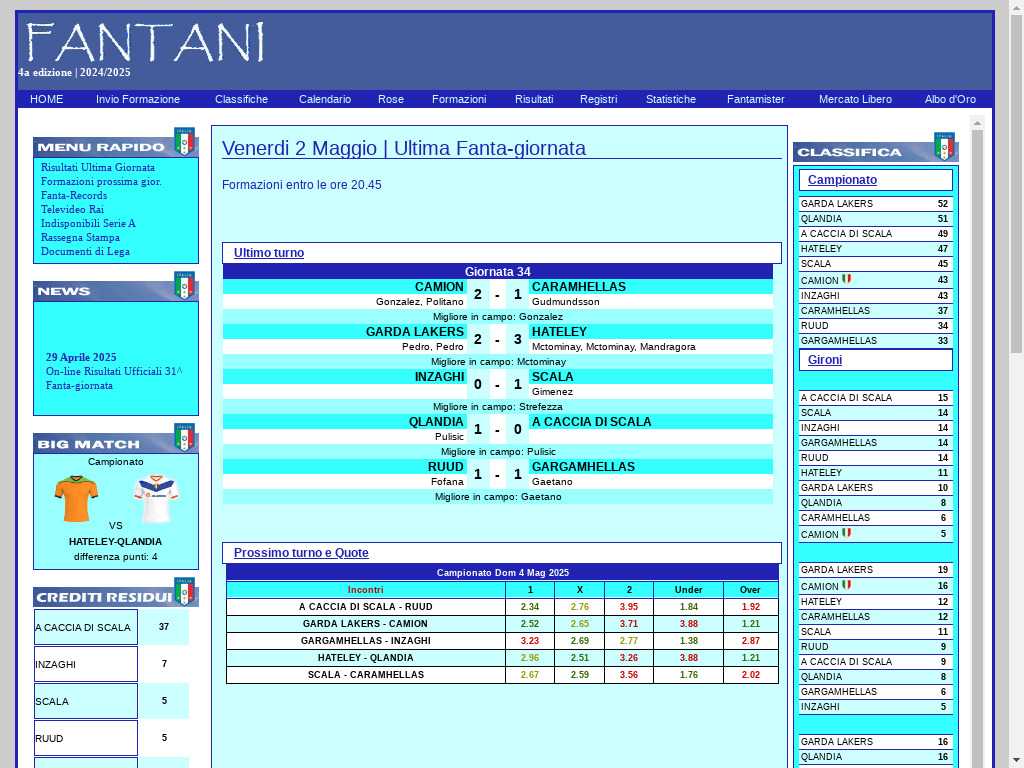The width and height of the screenshot is (1024, 768).
Task: Open the Classifiche menu
Action: [242, 99]
